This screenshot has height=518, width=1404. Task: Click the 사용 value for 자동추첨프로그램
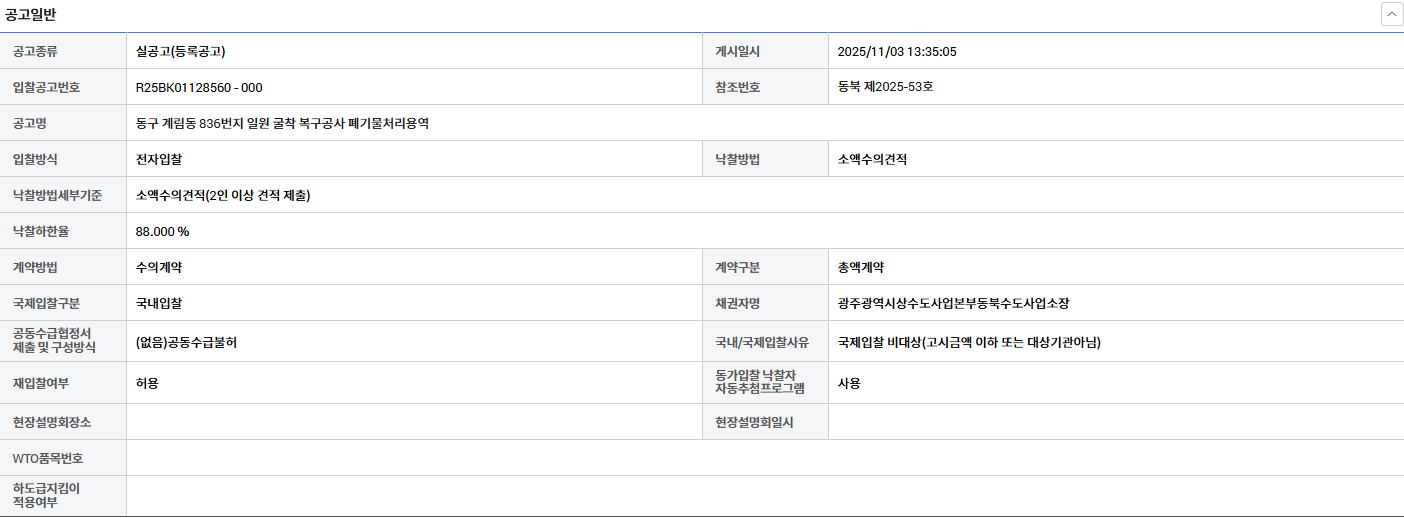point(849,383)
